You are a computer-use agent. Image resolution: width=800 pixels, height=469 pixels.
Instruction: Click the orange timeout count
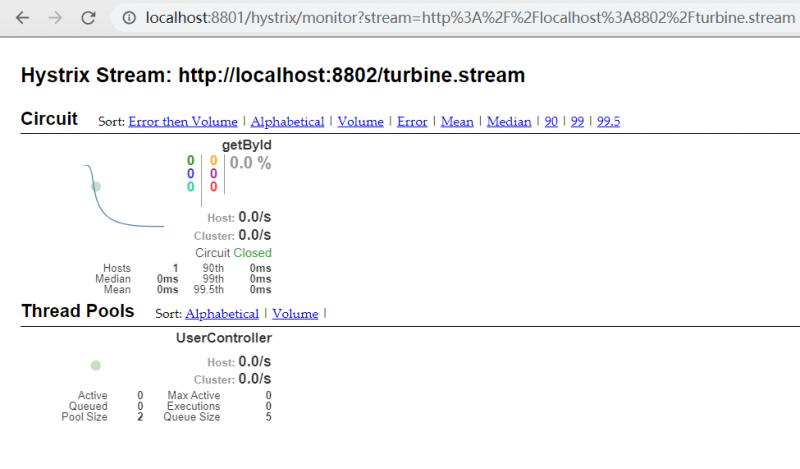[213, 160]
